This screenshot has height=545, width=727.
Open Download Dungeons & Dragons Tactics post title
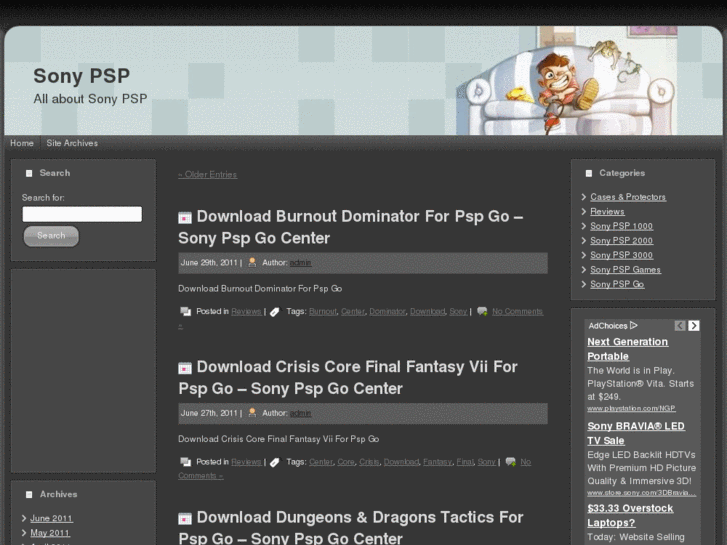click(351, 528)
